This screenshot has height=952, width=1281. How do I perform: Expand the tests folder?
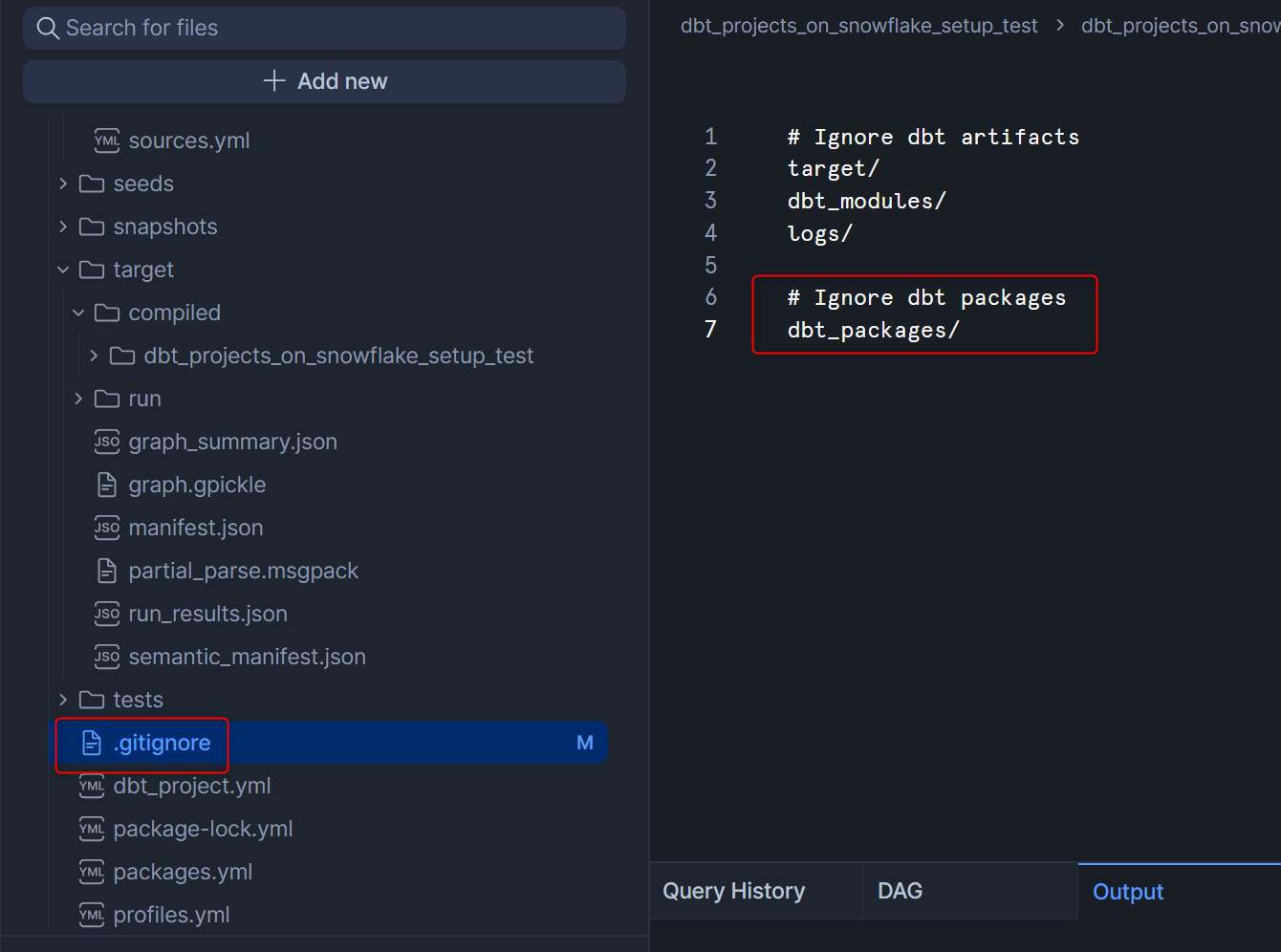pyautogui.click(x=63, y=700)
